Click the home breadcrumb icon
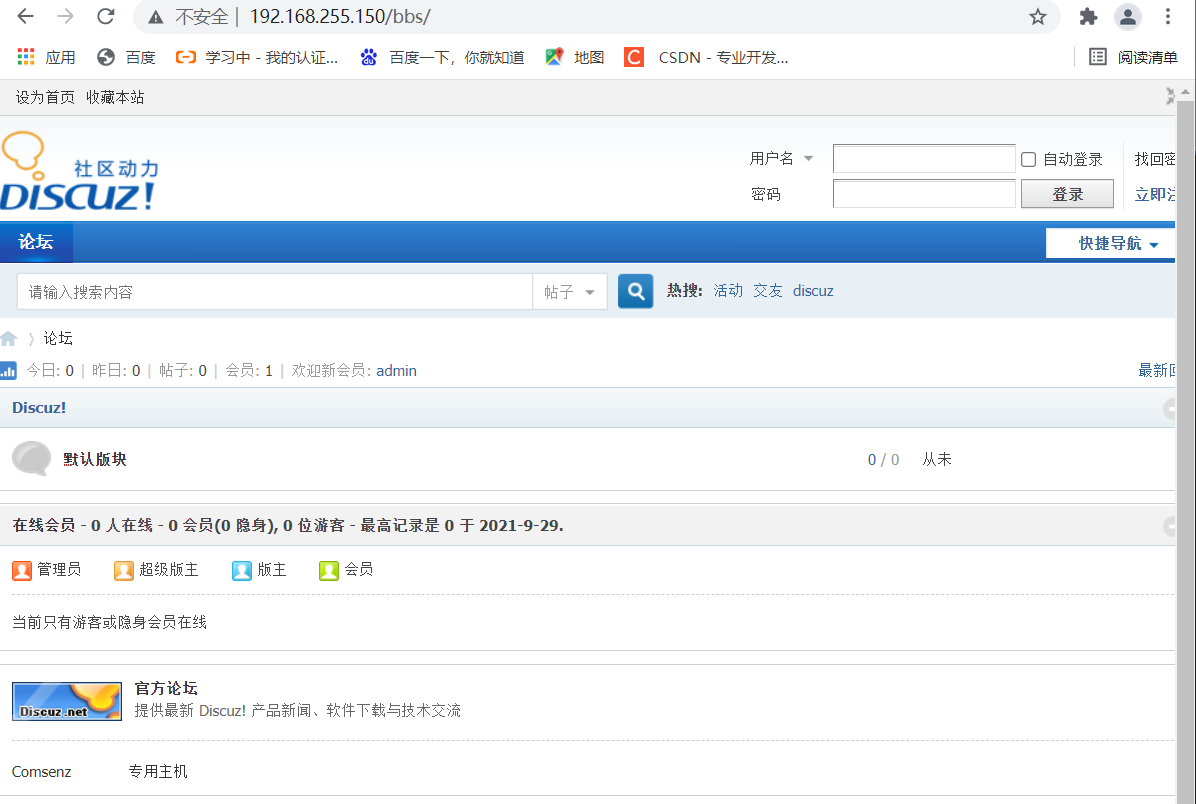 pos(8,339)
